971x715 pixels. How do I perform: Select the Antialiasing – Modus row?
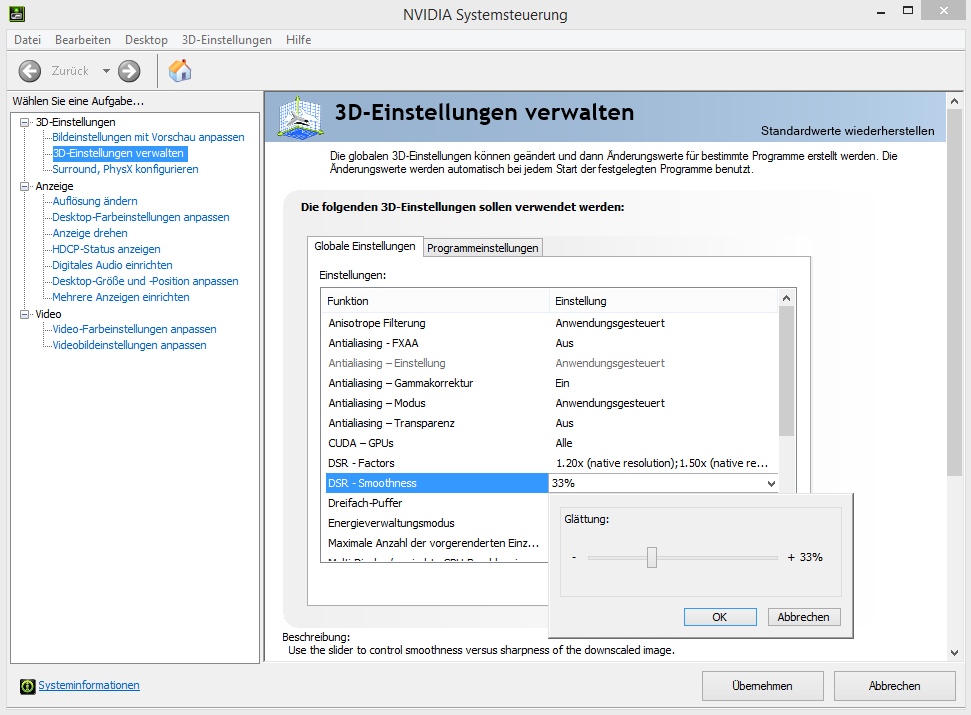coord(551,403)
